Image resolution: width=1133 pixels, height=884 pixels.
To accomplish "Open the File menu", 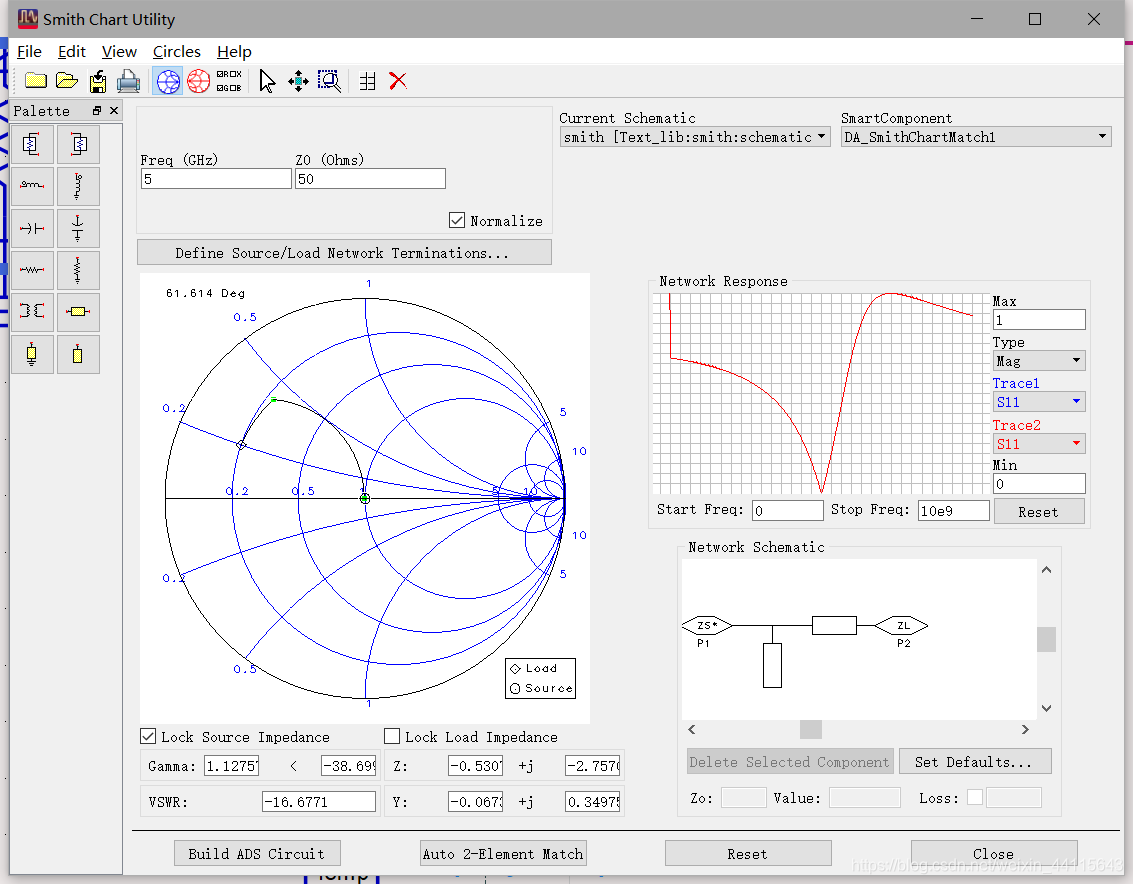I will (x=29, y=52).
